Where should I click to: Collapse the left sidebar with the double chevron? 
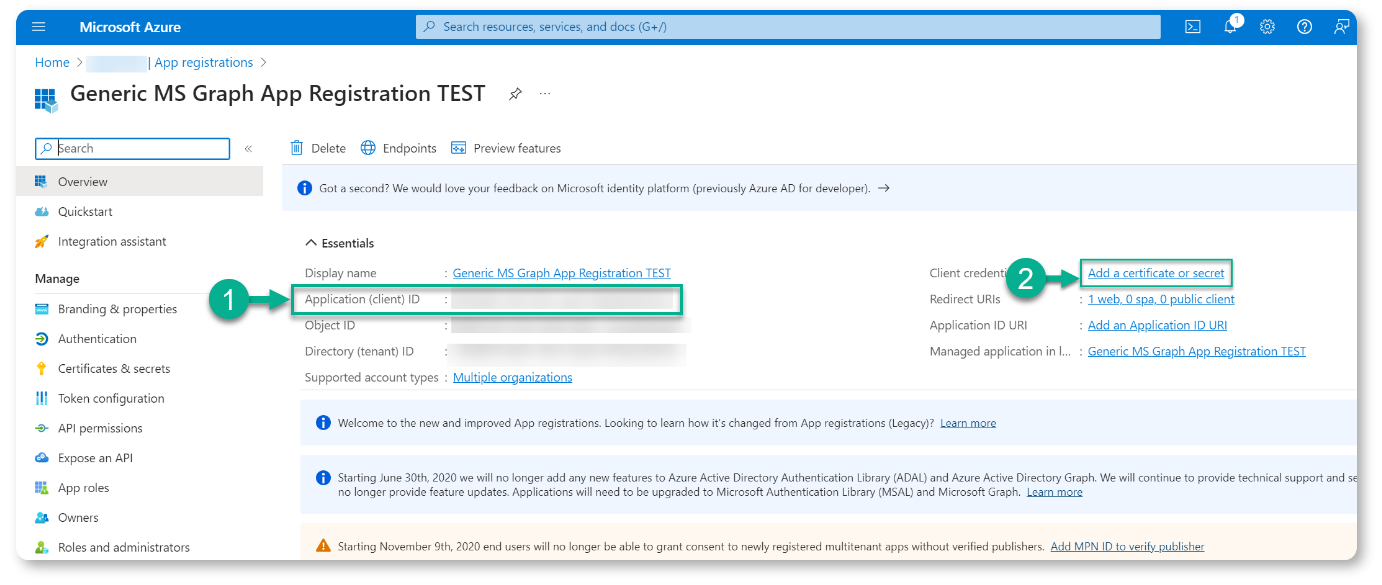click(248, 149)
